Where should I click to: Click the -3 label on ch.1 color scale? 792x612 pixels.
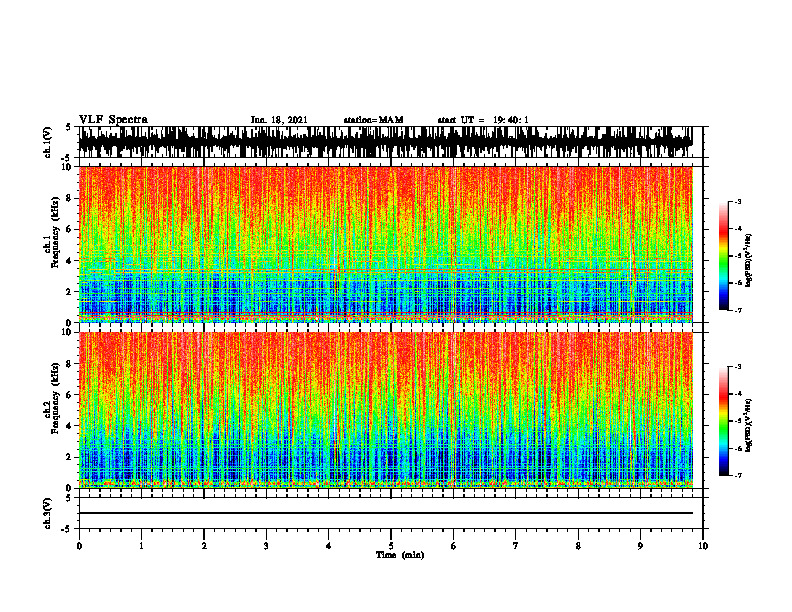[x=738, y=202]
